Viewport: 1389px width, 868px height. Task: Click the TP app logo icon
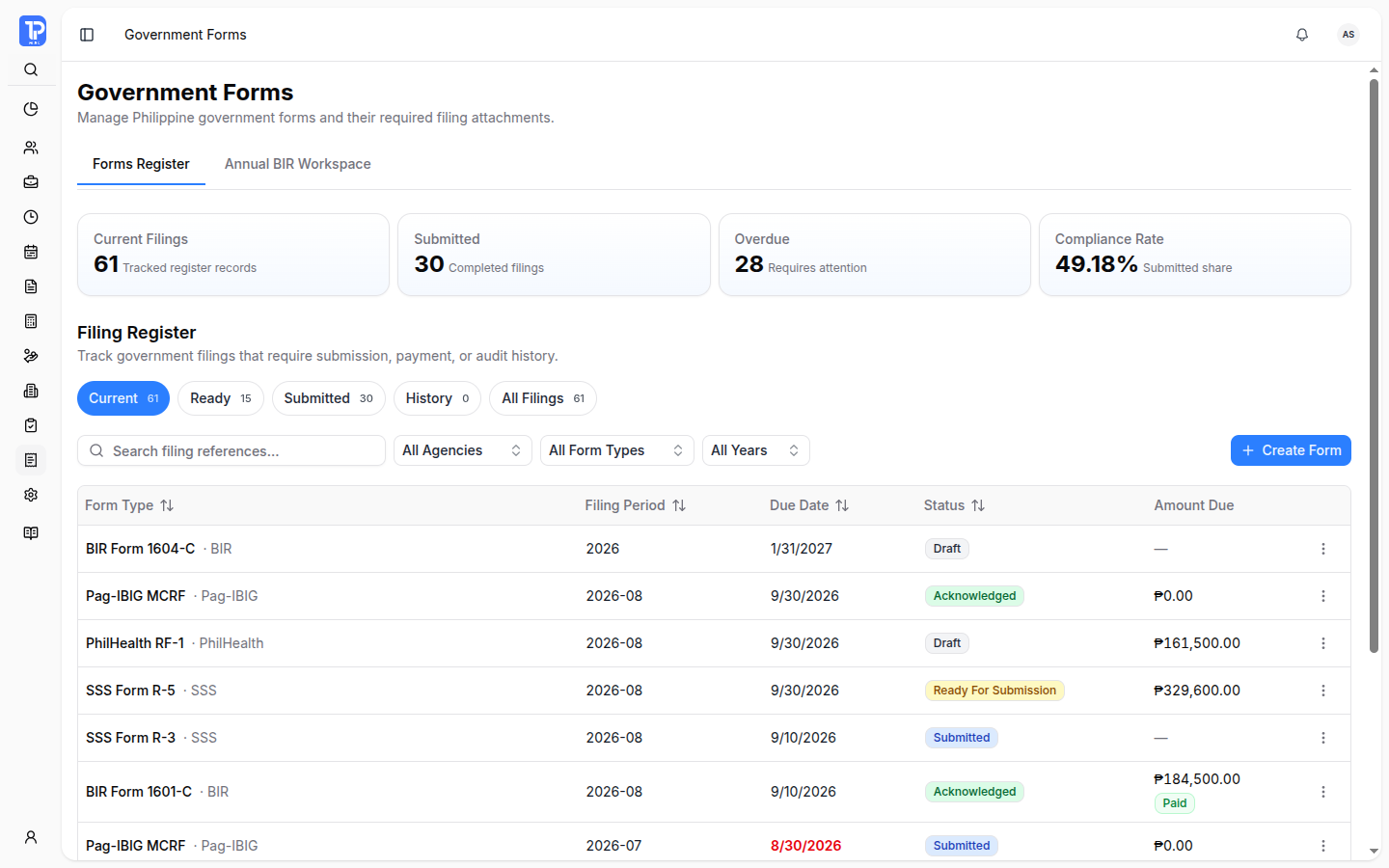pyautogui.click(x=32, y=31)
